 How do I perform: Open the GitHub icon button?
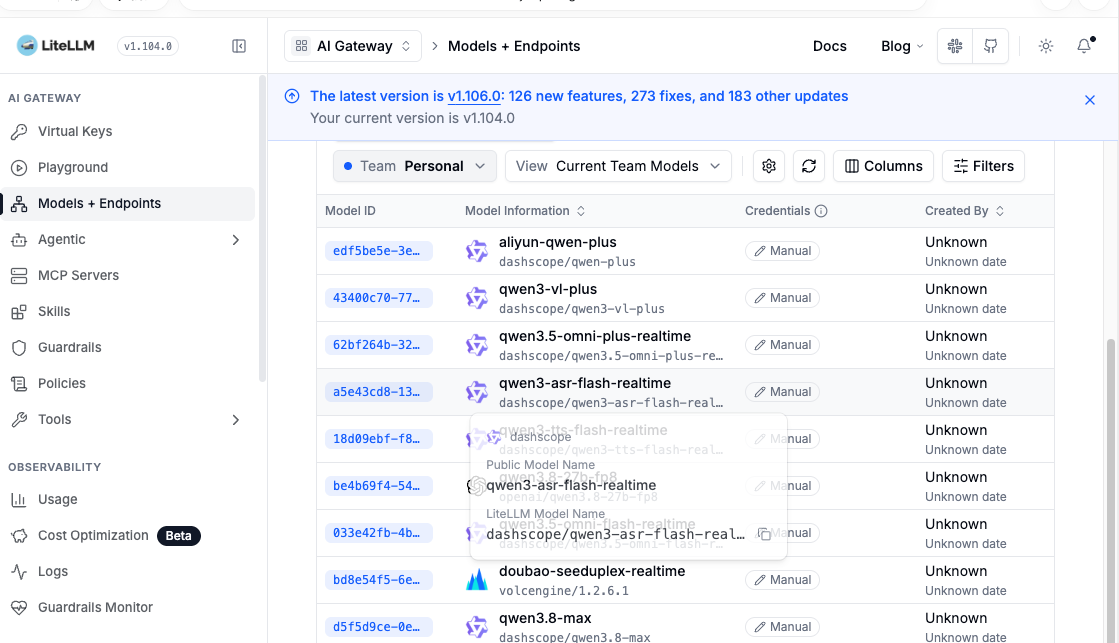tap(991, 46)
